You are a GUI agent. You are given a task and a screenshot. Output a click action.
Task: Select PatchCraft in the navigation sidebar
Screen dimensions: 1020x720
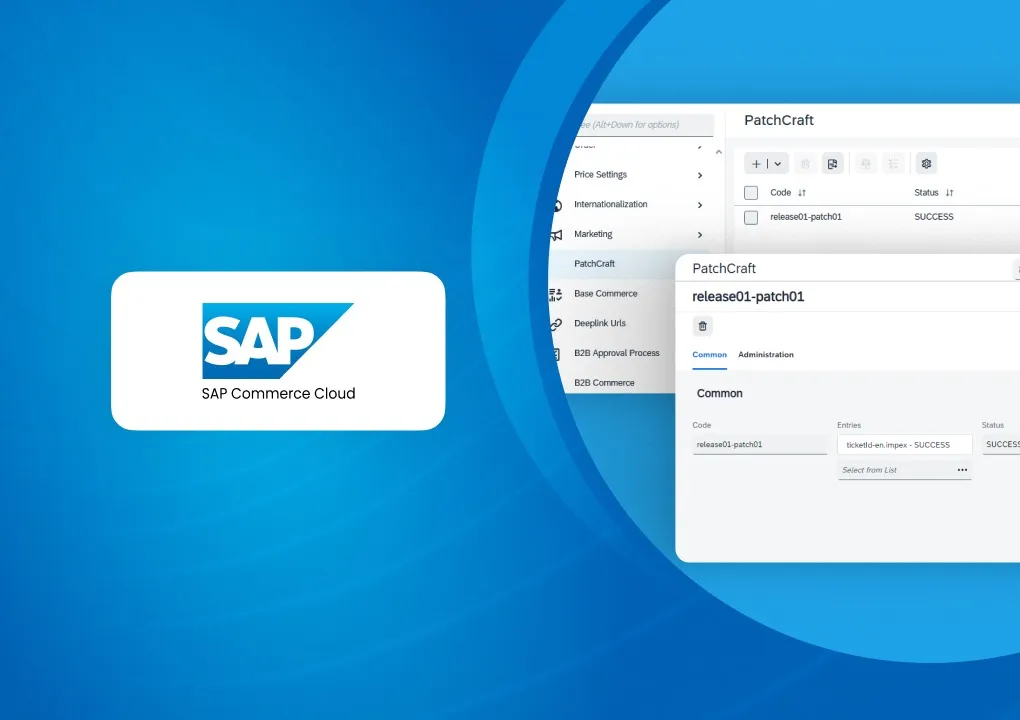(x=594, y=263)
